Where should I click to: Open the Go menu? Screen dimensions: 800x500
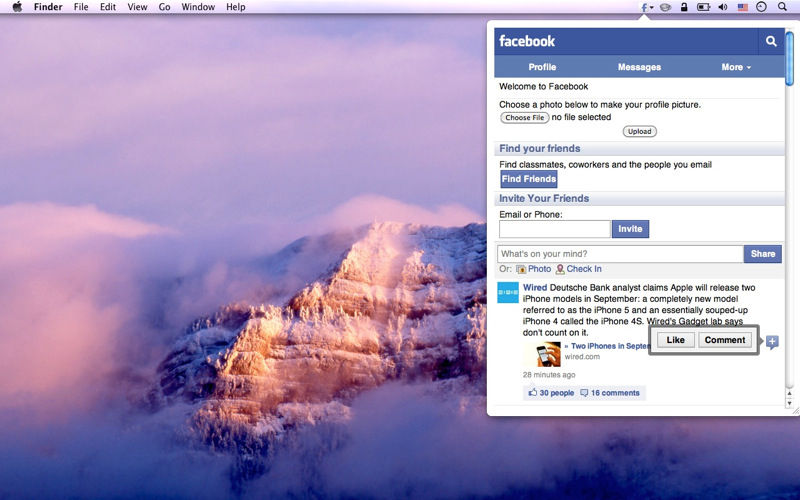(164, 7)
